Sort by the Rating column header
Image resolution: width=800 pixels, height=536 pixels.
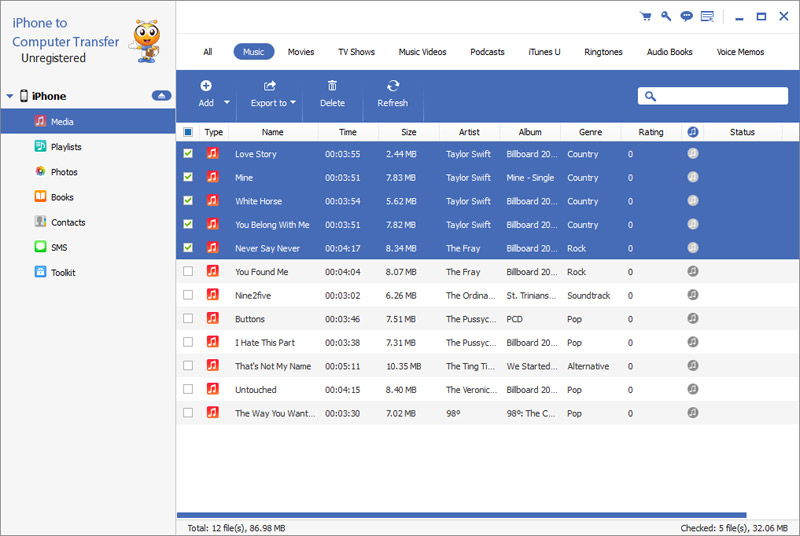651,132
